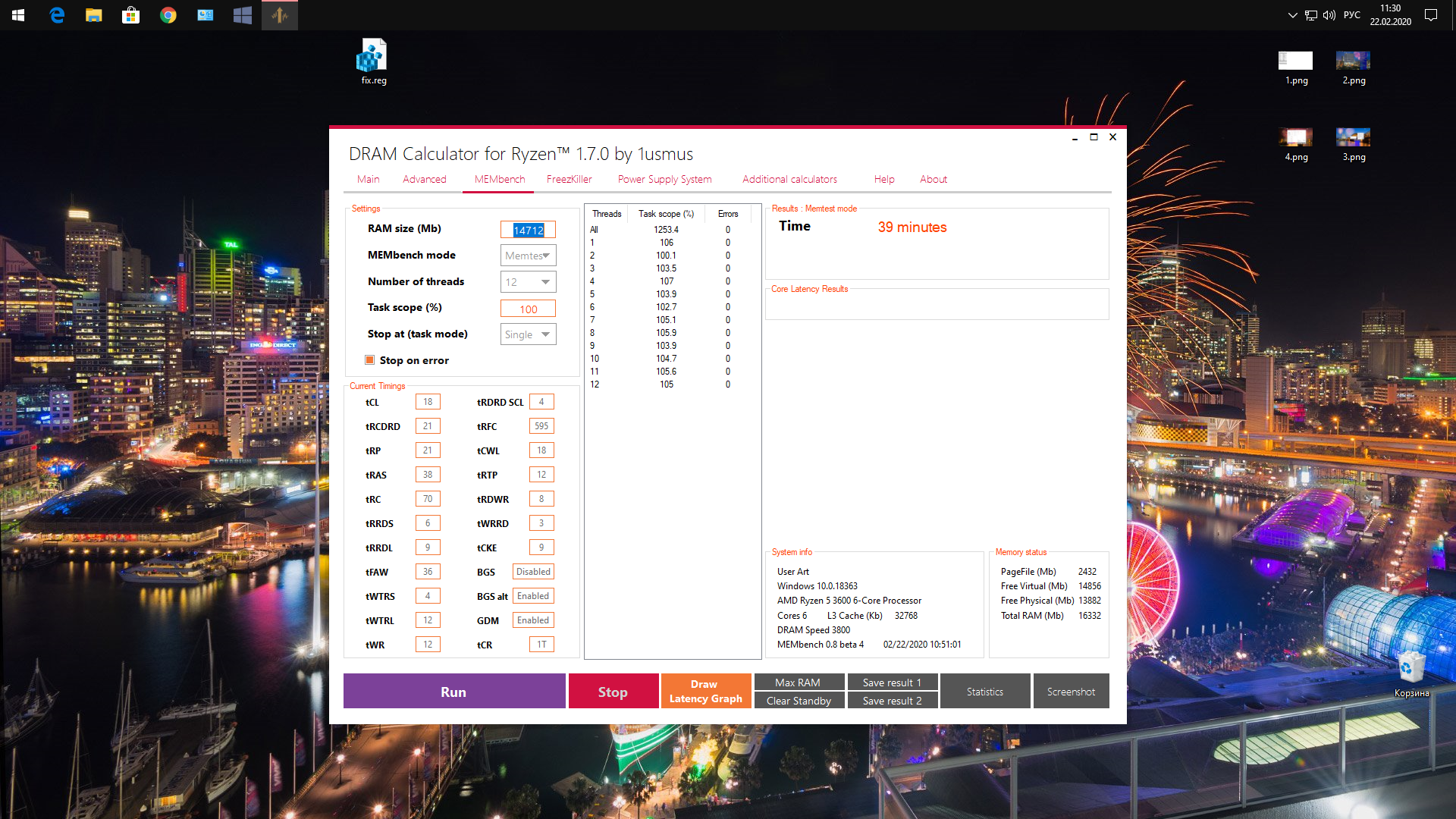The width and height of the screenshot is (1456, 819).
Task: Open the 1.png desktop thumbnail
Action: point(1295,62)
